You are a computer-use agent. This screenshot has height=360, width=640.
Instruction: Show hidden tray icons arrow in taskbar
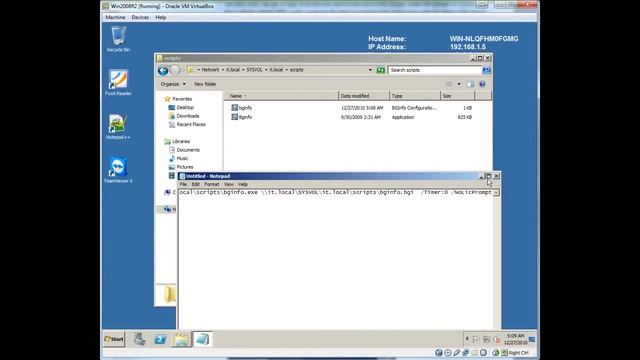click(467, 339)
